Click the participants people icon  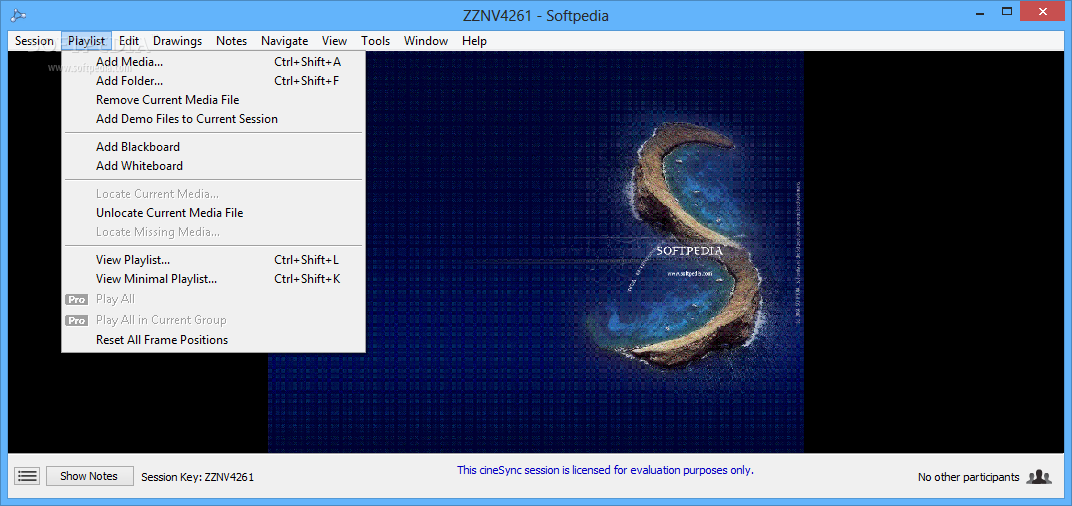coord(1038,477)
